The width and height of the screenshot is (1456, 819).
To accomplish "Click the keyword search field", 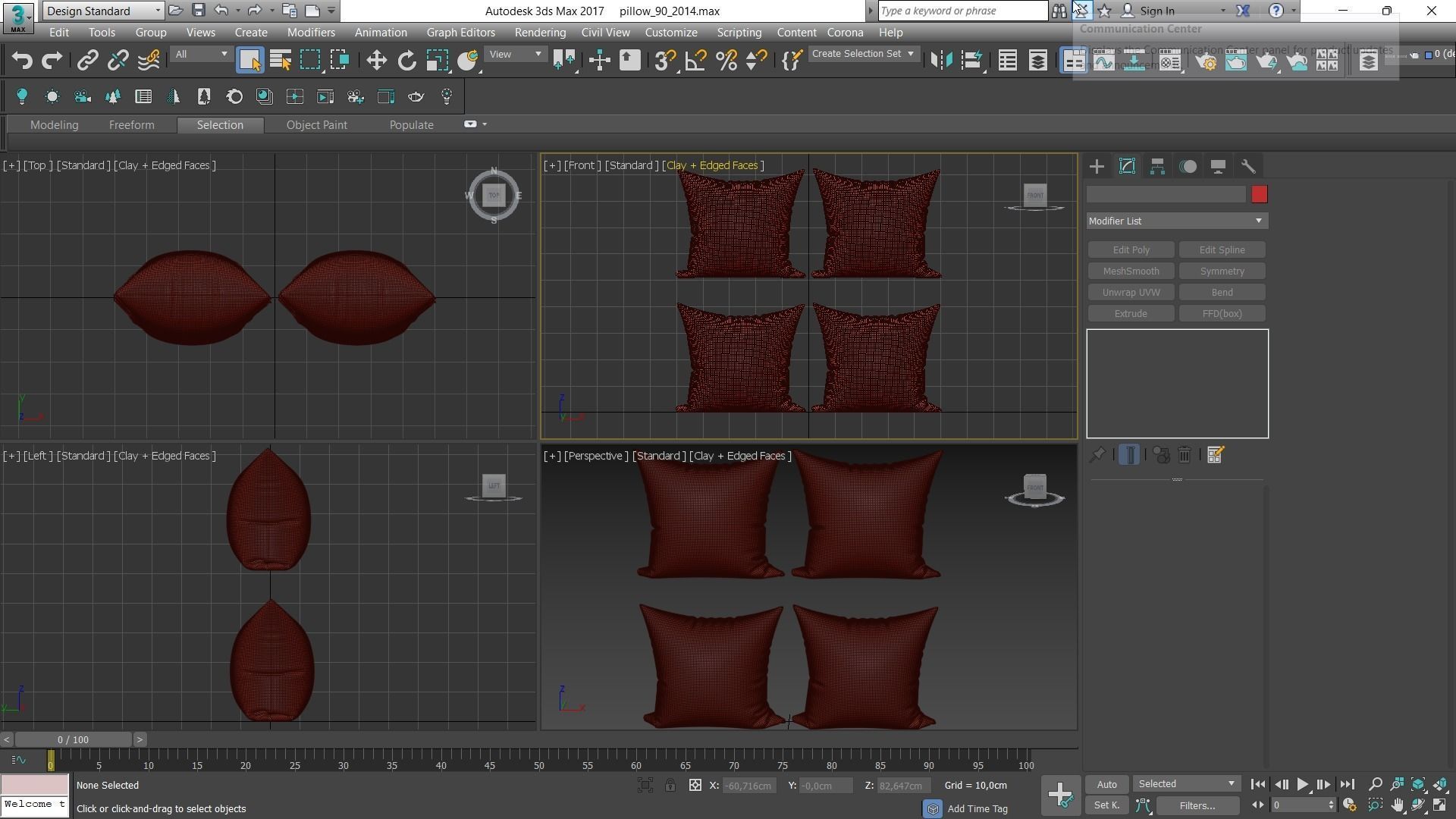I will [963, 11].
